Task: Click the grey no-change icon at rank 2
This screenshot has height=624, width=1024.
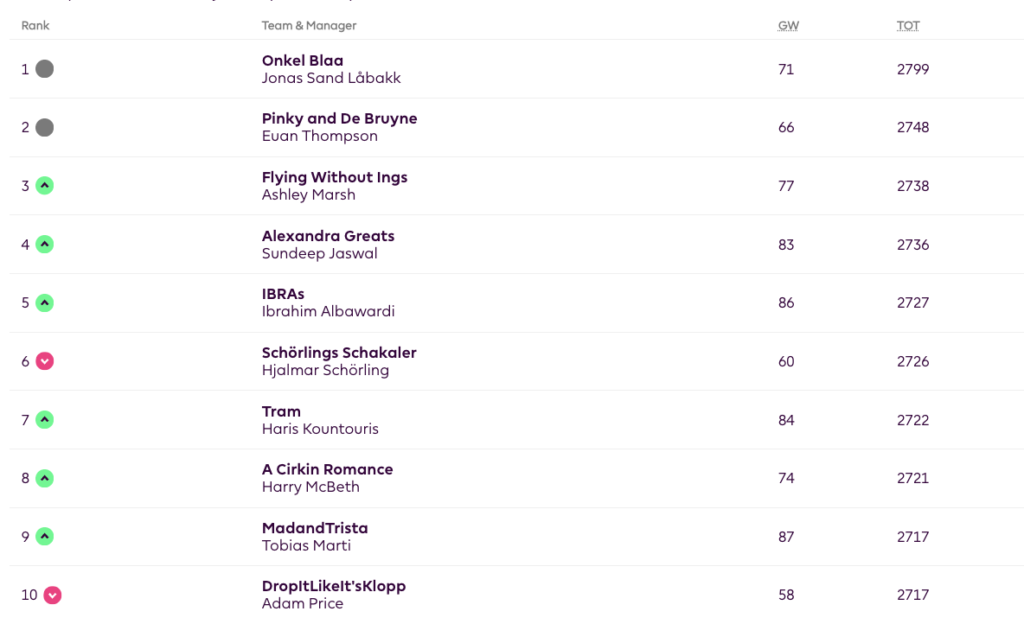Action: coord(44,128)
